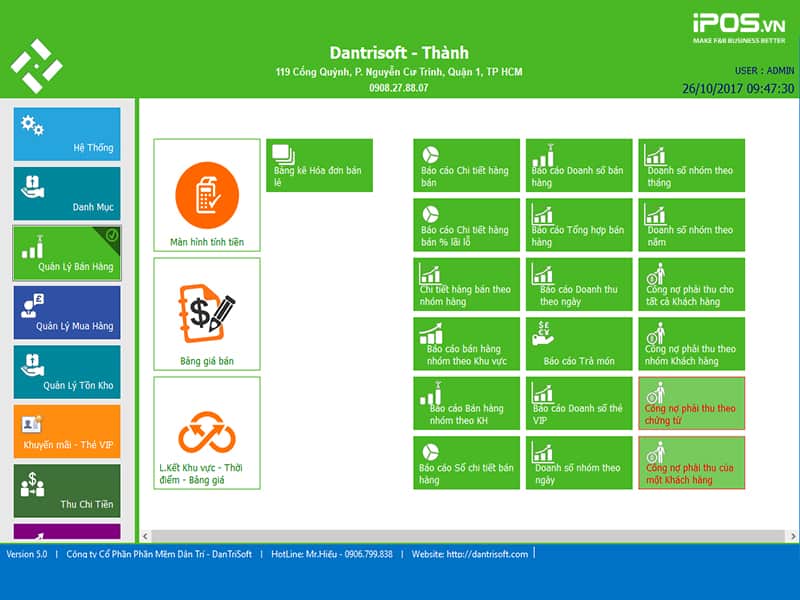Click the L.Kết Khu vực - Thời điểm icon
This screenshot has width=800, height=600.
(x=206, y=433)
